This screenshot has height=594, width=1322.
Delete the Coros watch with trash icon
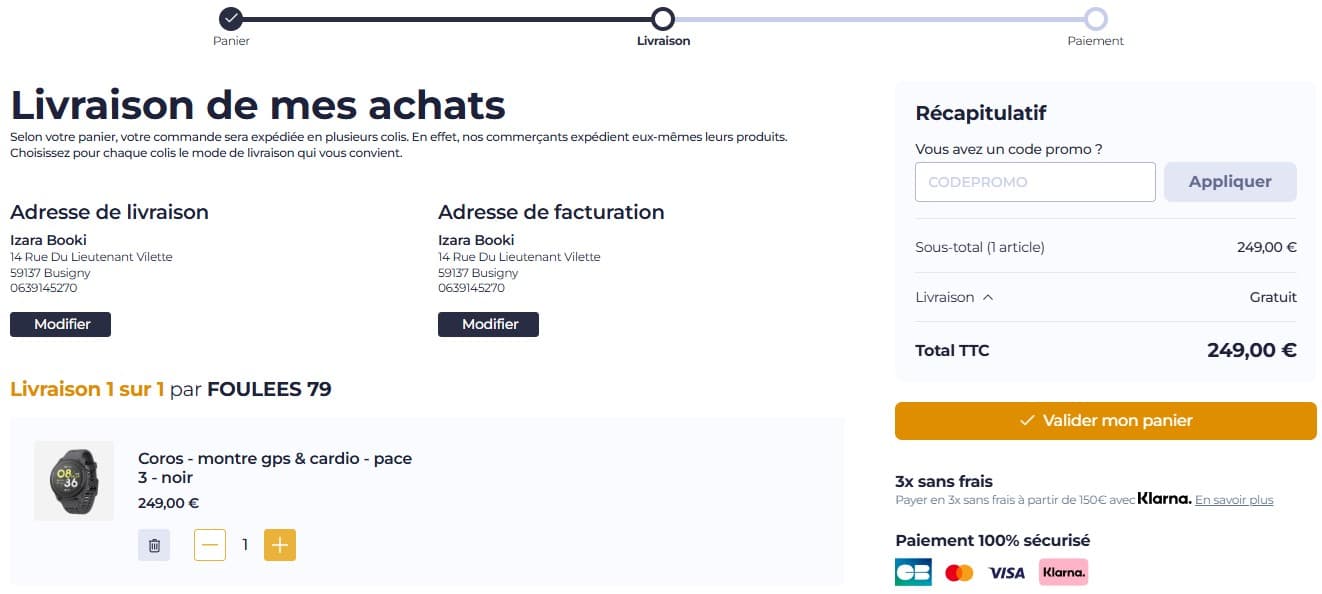point(154,545)
